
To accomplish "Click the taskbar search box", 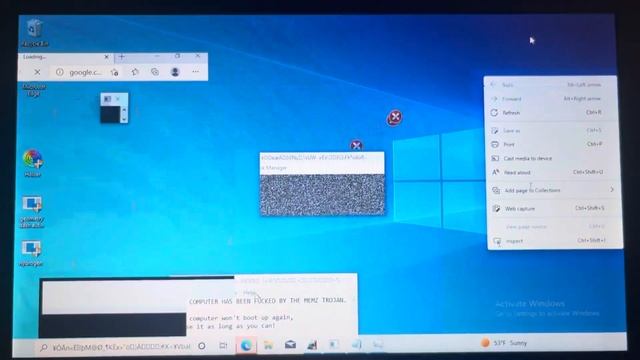I will pos(115,347).
